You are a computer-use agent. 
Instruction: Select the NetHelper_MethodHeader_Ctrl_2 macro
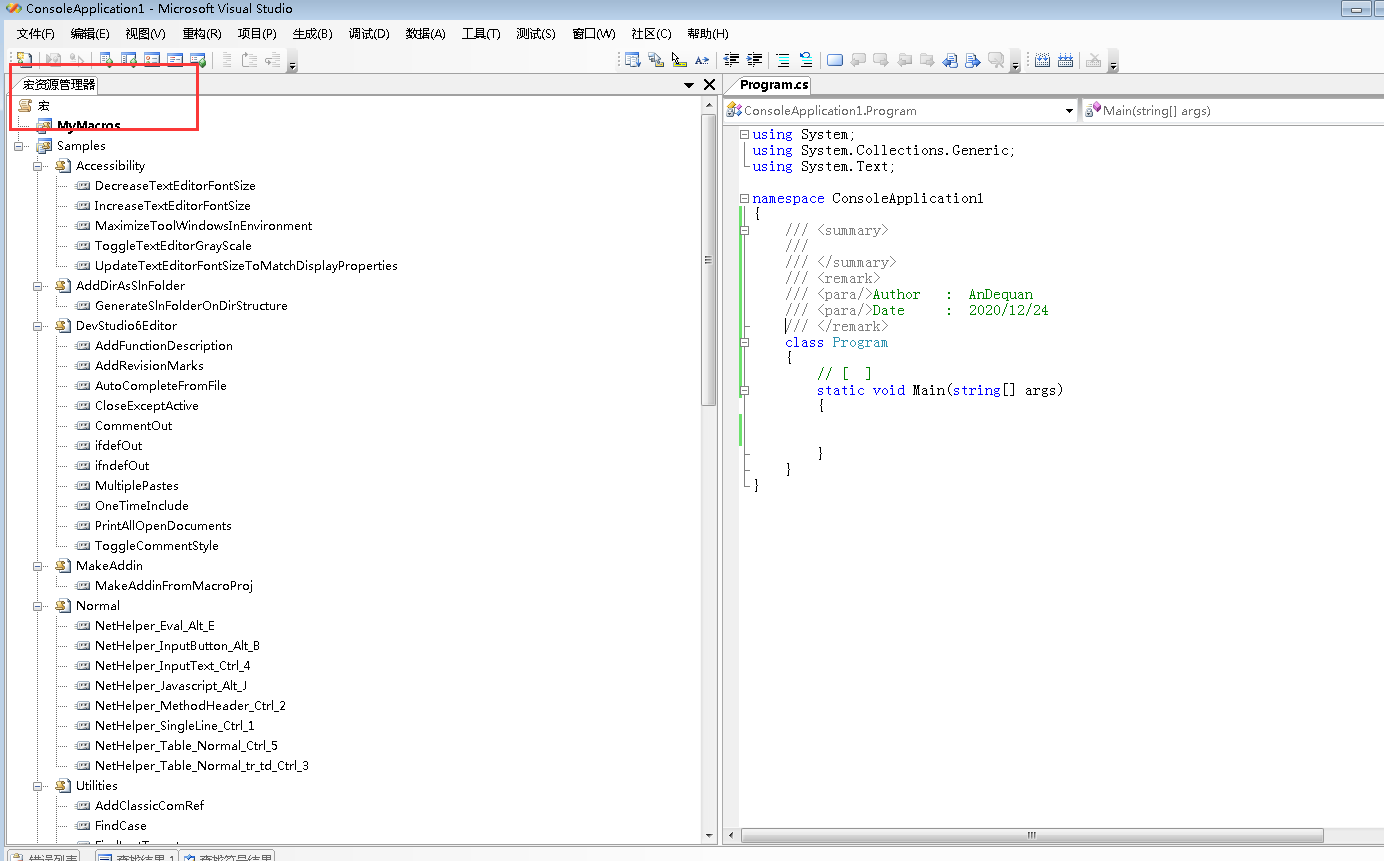tap(190, 706)
